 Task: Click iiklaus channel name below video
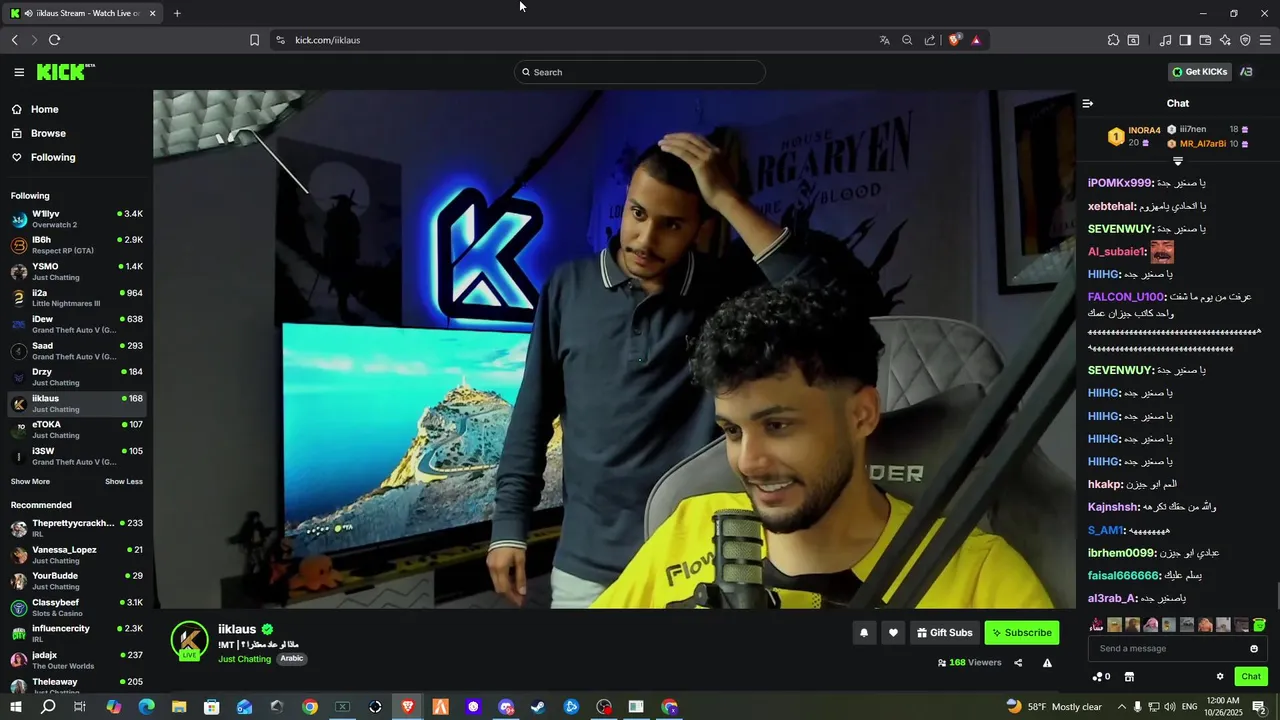(x=237, y=629)
